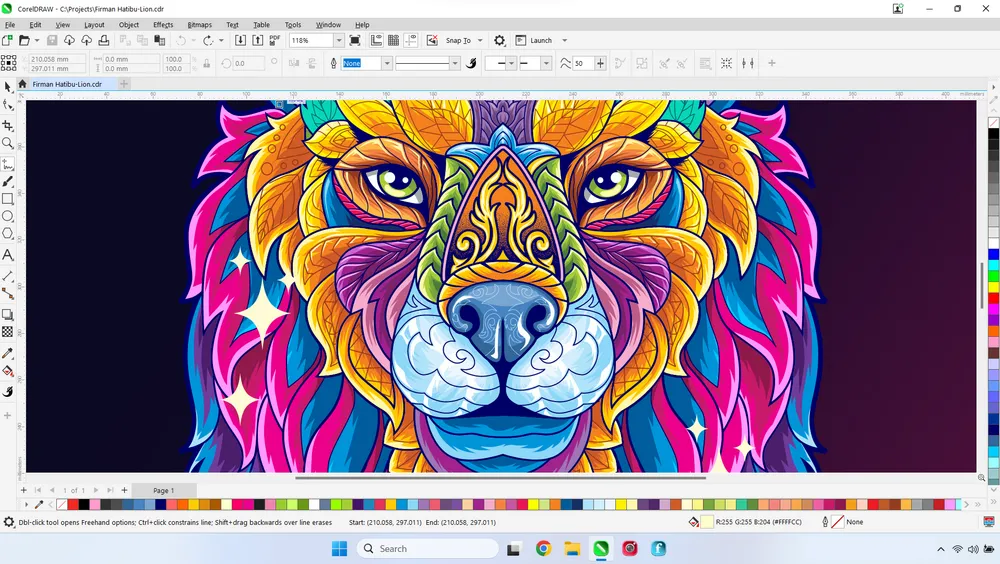Image resolution: width=1000 pixels, height=564 pixels.
Task: Open the Windows taskbar Search box
Action: coord(427,548)
